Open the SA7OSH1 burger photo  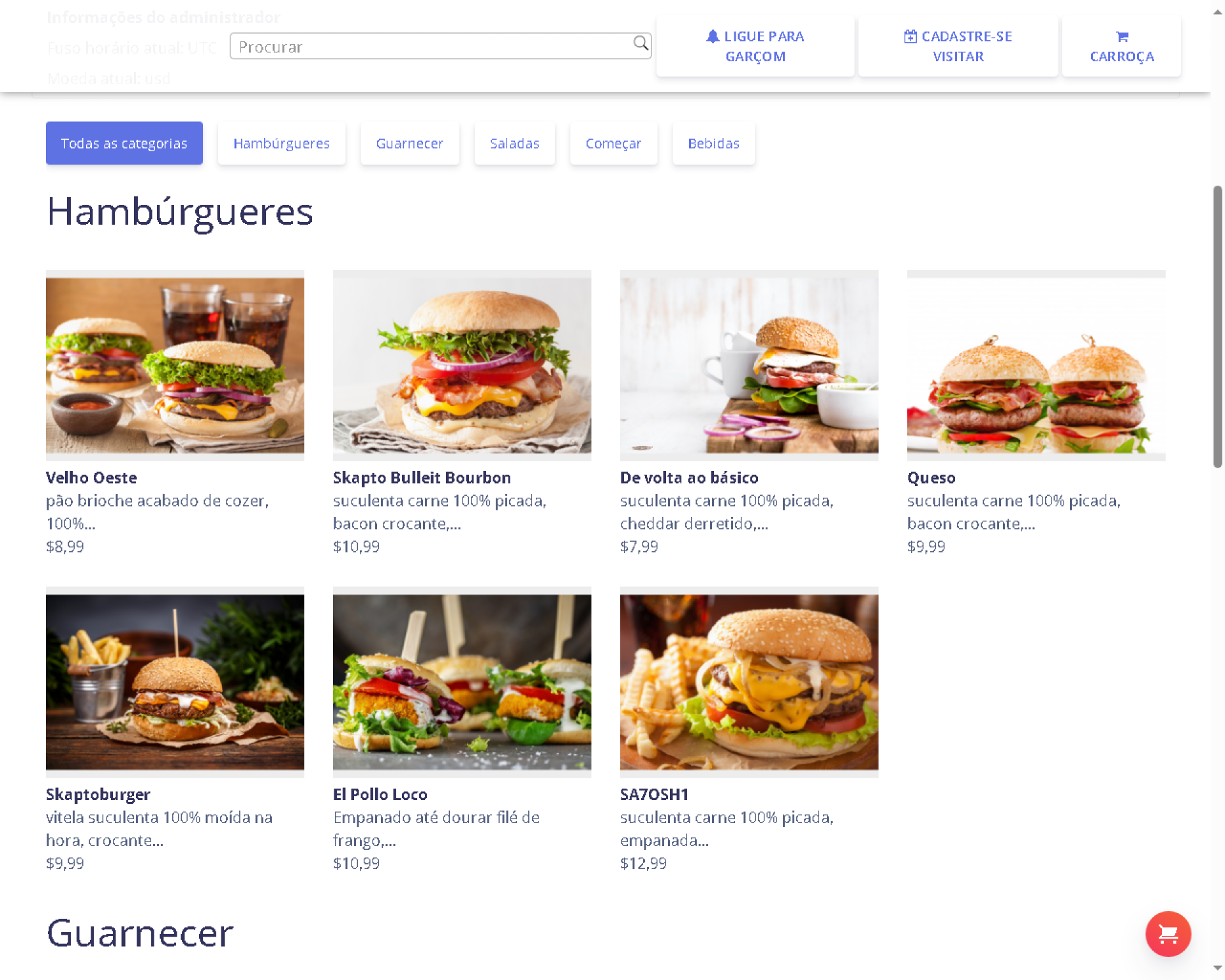tap(749, 682)
